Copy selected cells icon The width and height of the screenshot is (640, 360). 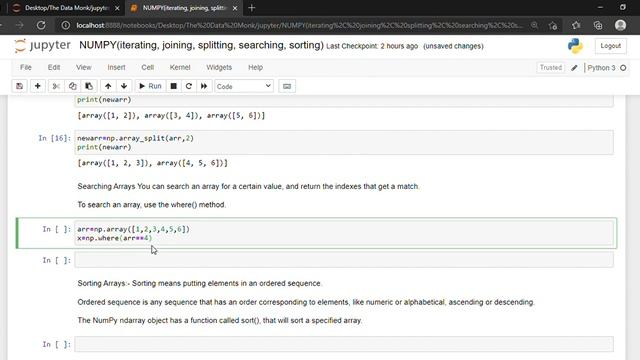pos(73,86)
